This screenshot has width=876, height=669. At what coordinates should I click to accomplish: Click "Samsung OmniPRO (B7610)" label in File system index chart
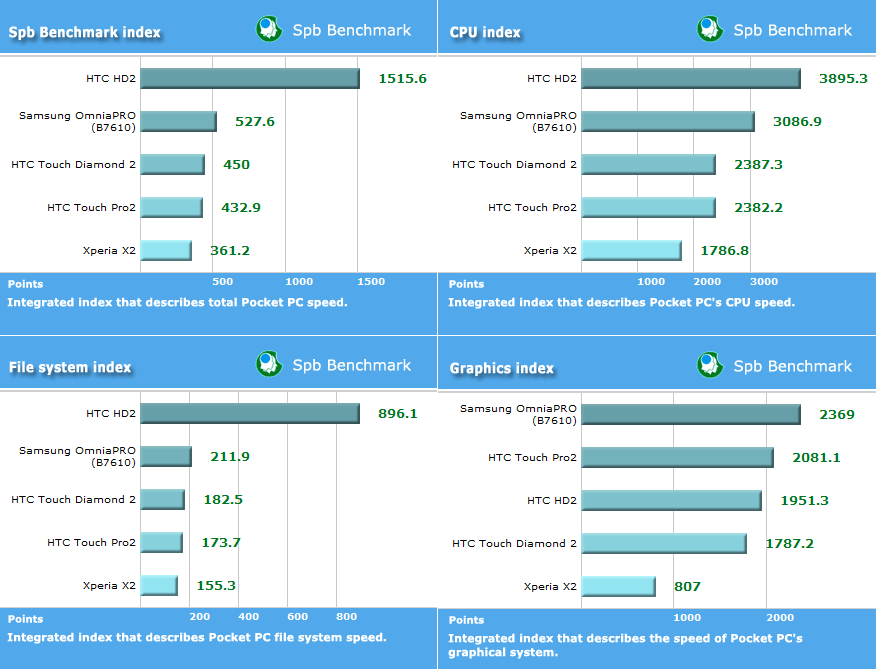pyautogui.click(x=77, y=456)
